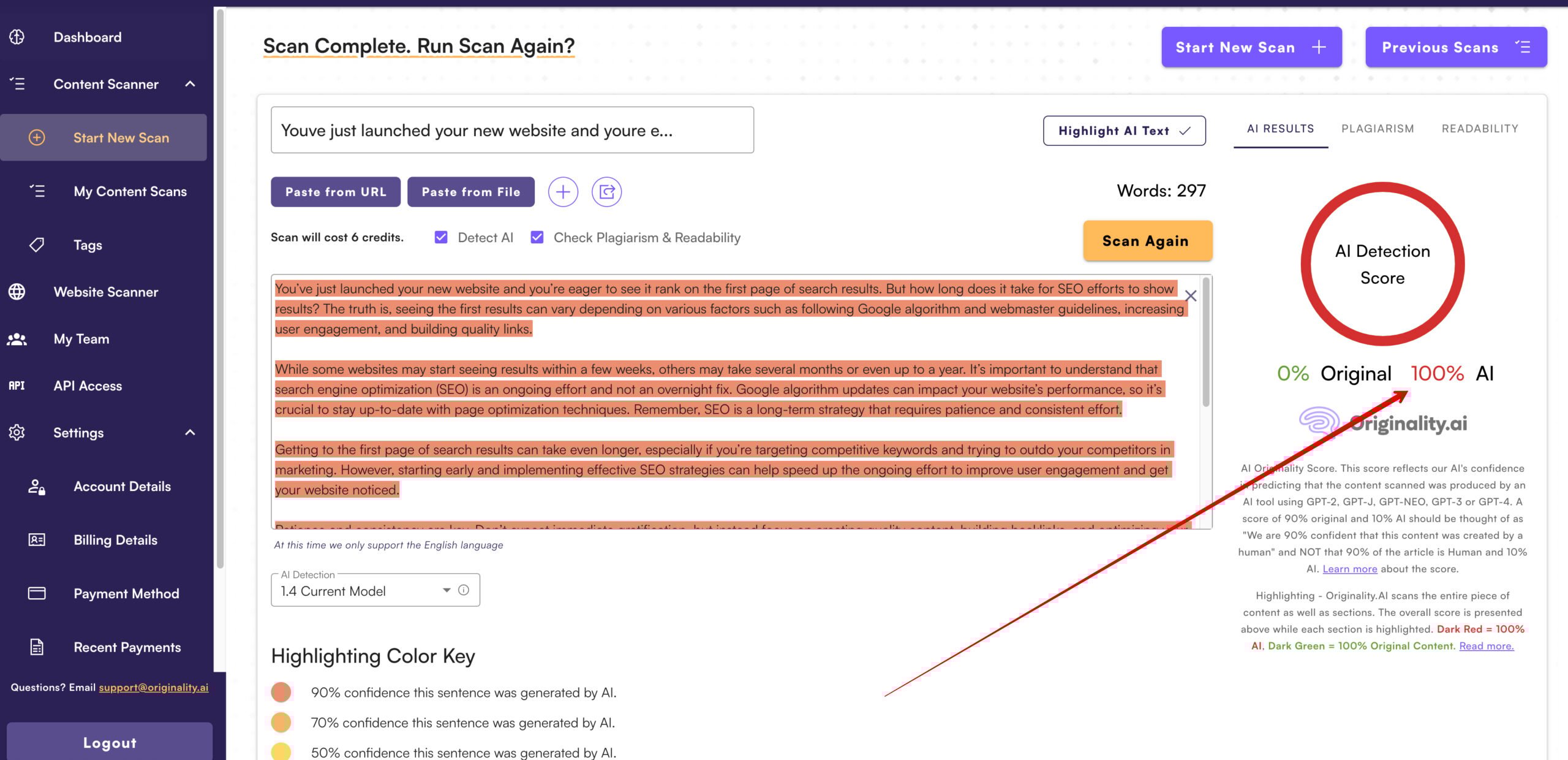The width and height of the screenshot is (1568, 760).
Task: Open Website Scanner globe icon
Action: [17, 292]
